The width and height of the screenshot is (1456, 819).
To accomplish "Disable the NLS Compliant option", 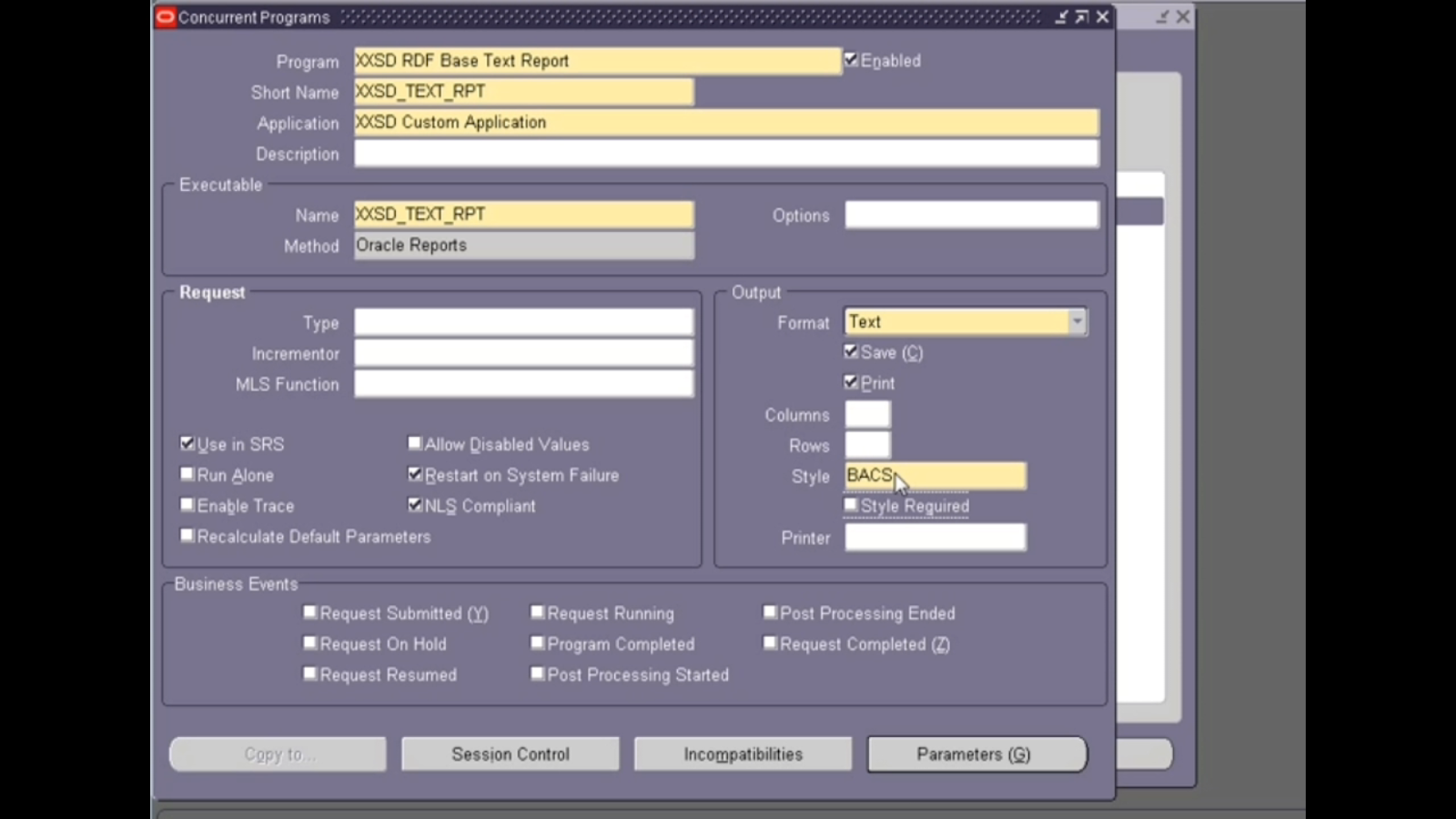I will (415, 505).
